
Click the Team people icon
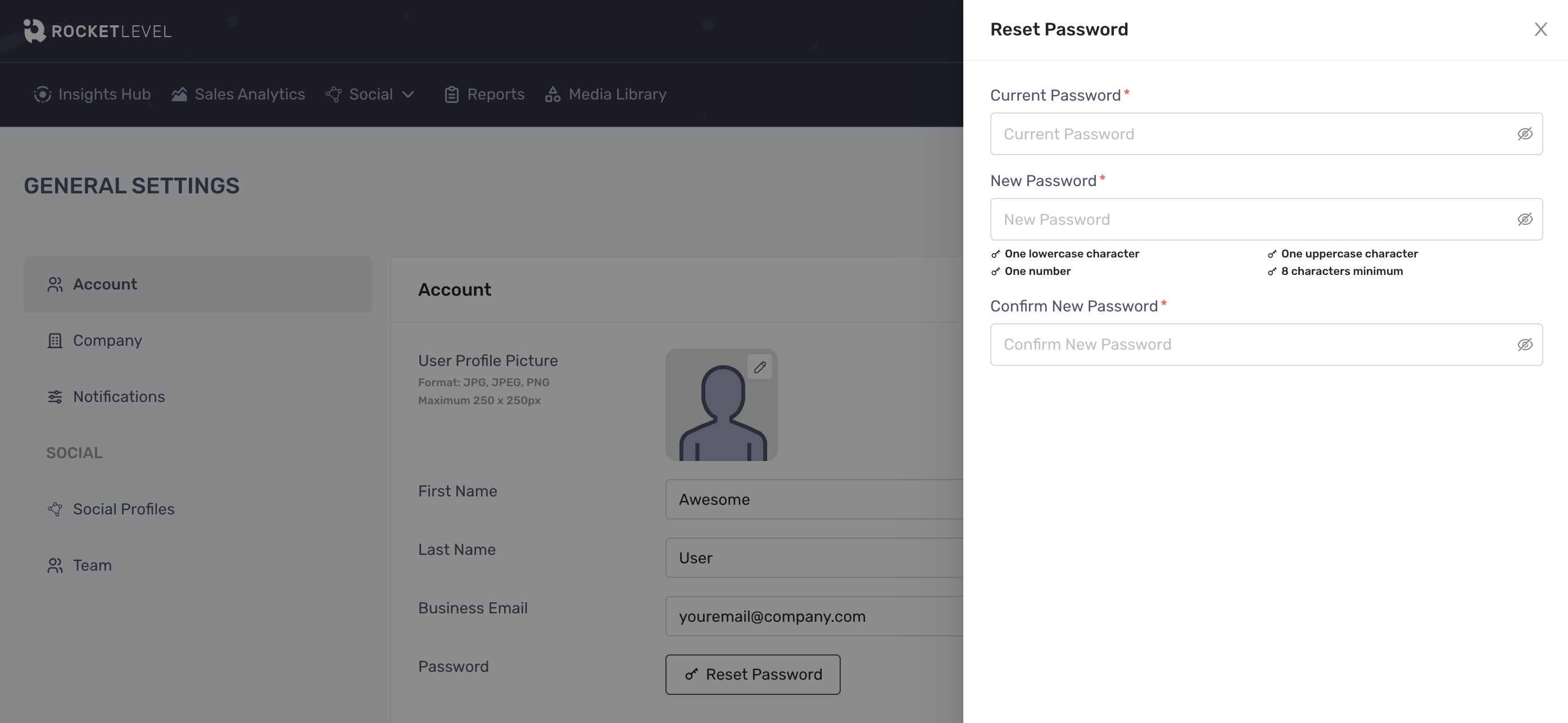click(55, 566)
